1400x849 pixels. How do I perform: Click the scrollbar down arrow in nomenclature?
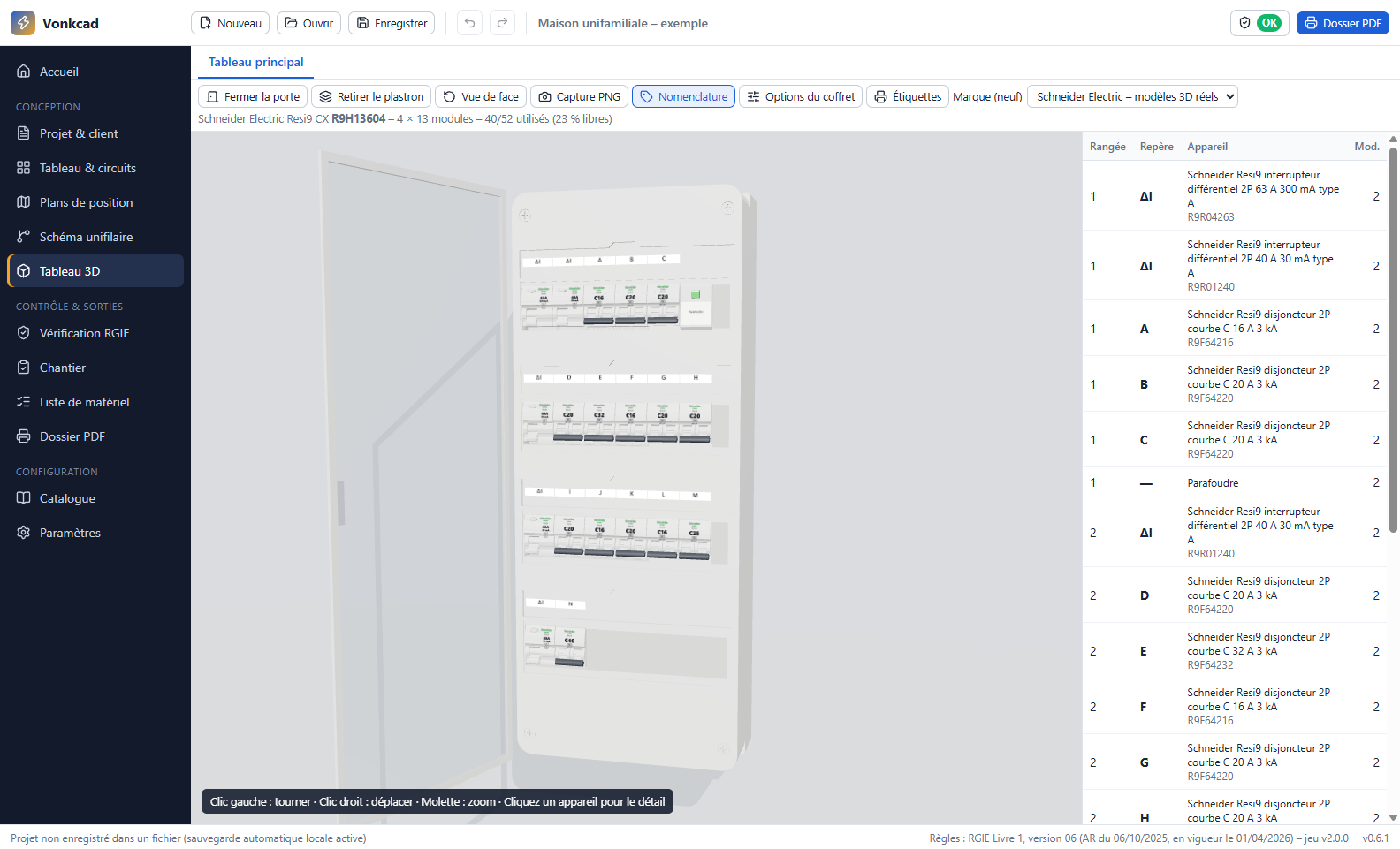(x=1394, y=818)
